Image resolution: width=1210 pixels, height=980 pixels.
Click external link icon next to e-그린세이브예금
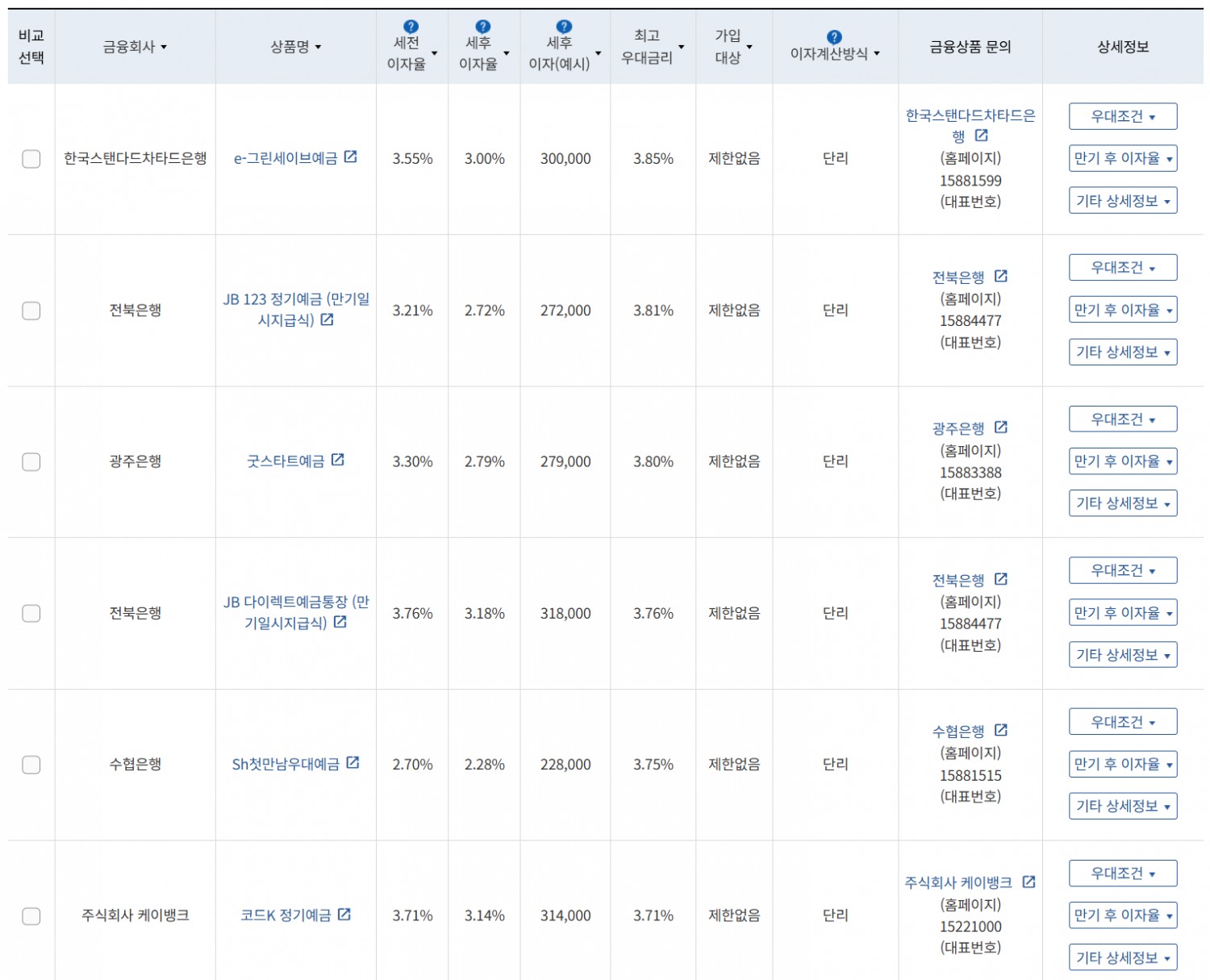pyautogui.click(x=350, y=156)
